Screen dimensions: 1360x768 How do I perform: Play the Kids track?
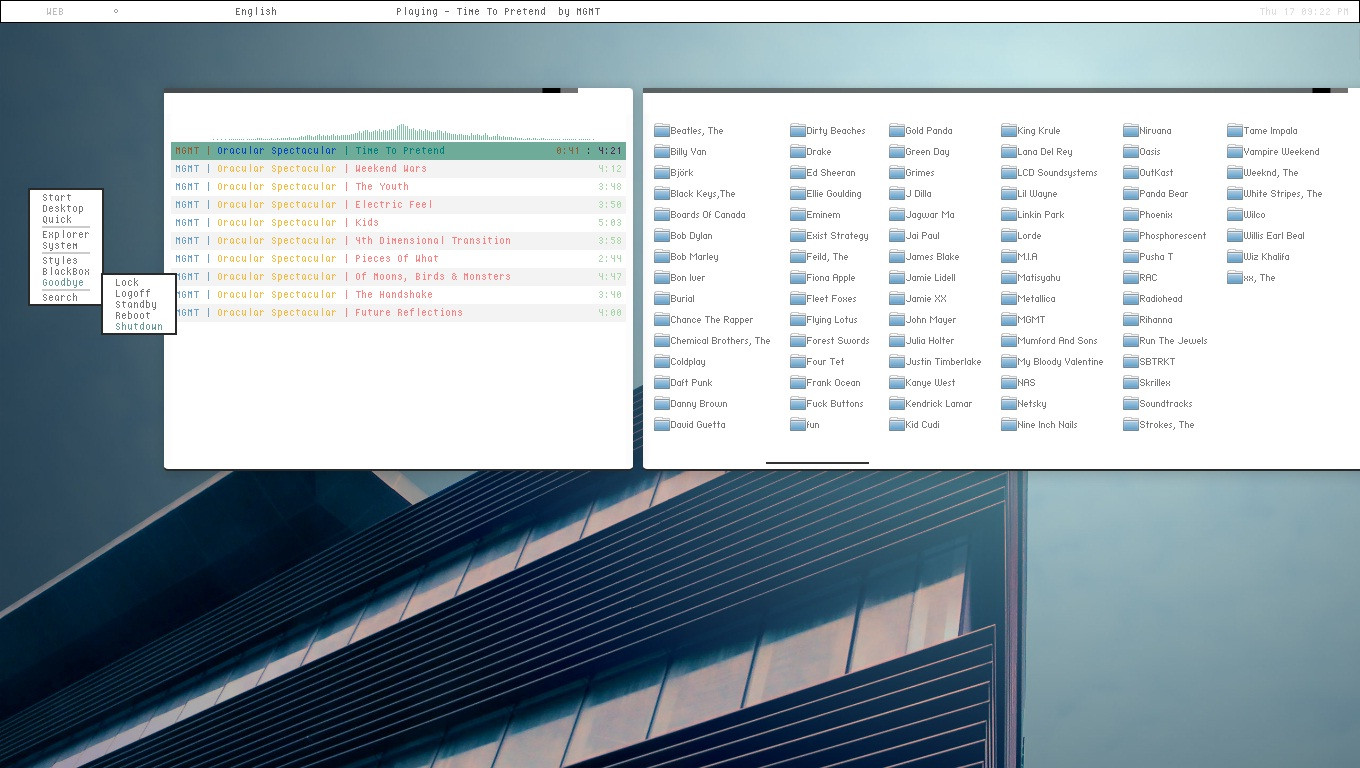coord(398,223)
